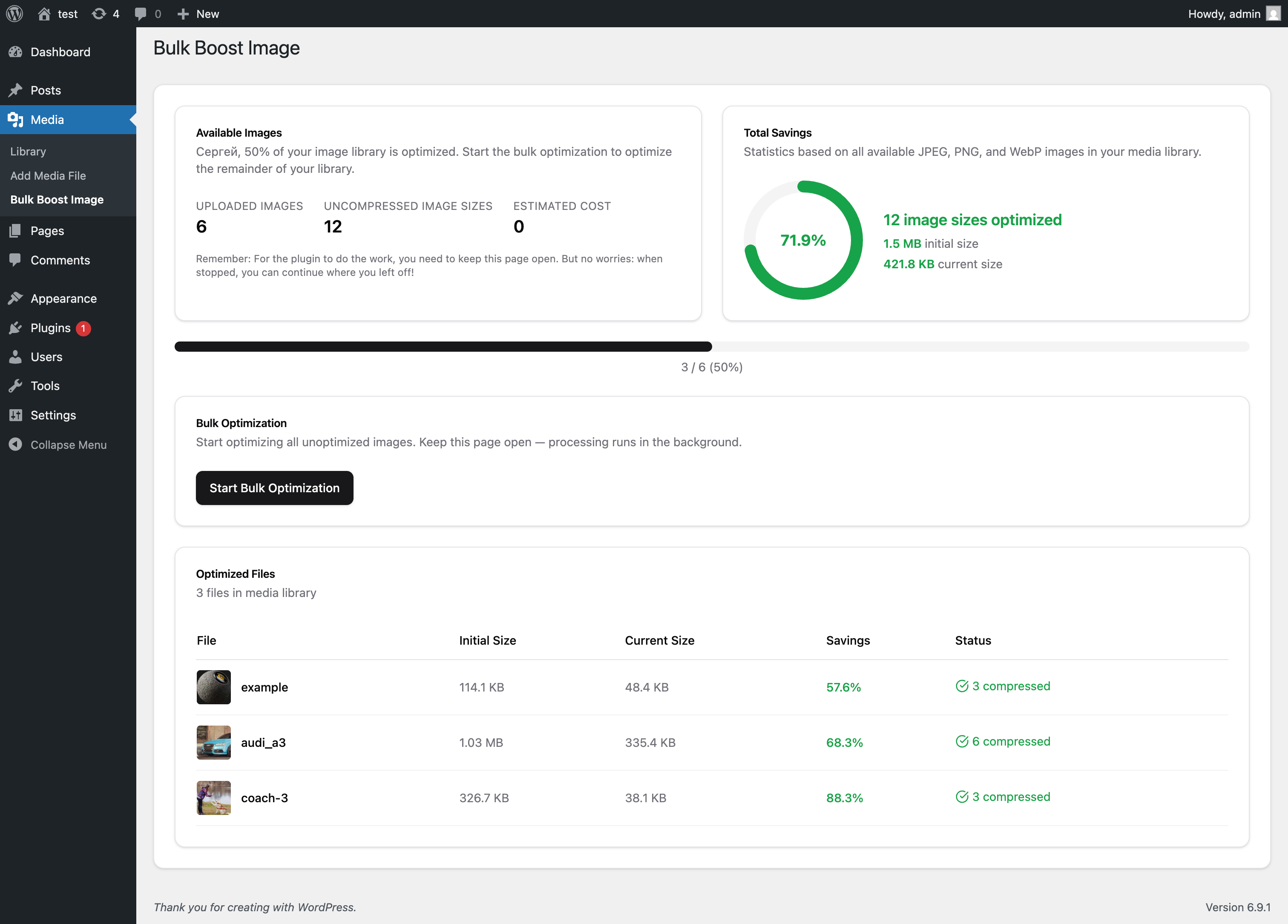Open the New item dropdown in admin bar
Viewport: 1288px width, 924px height.
pos(198,13)
